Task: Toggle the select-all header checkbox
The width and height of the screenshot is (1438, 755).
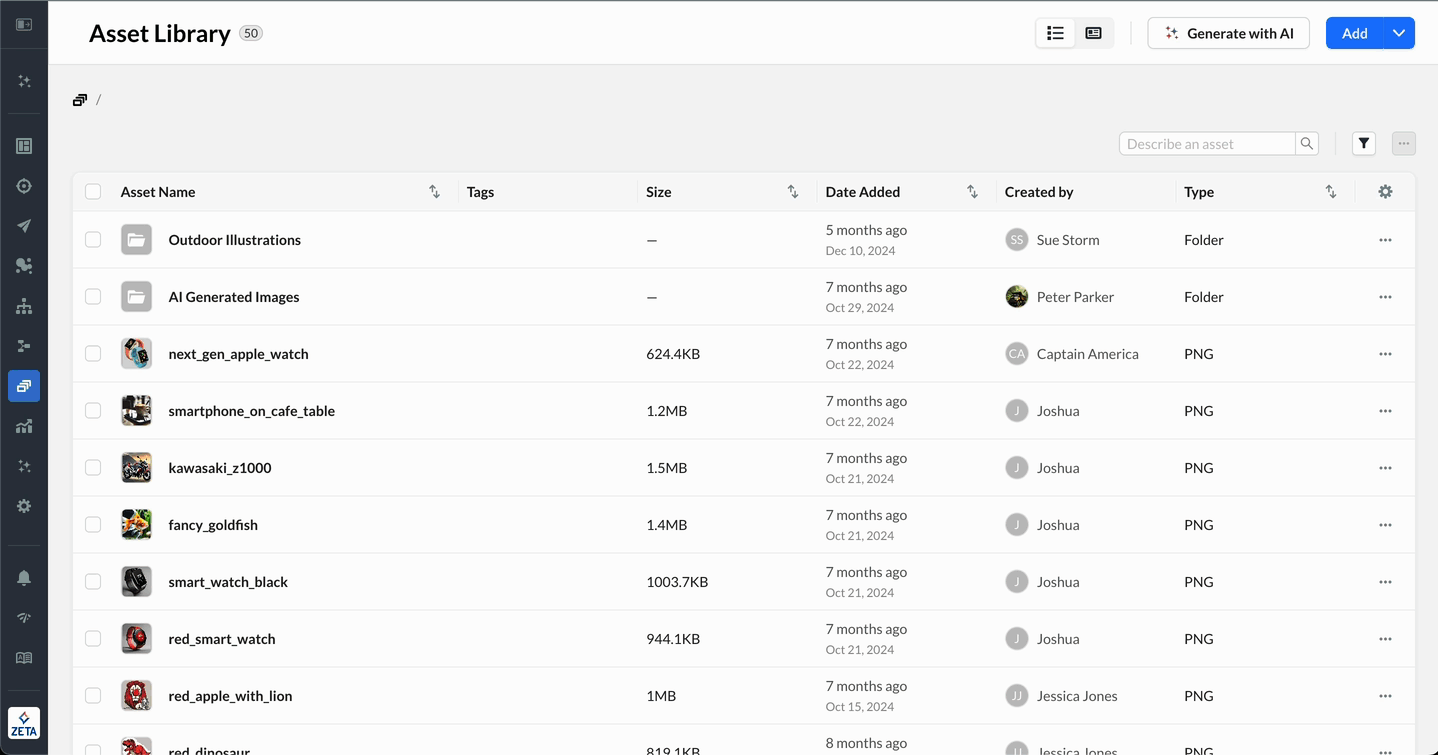Action: click(93, 192)
